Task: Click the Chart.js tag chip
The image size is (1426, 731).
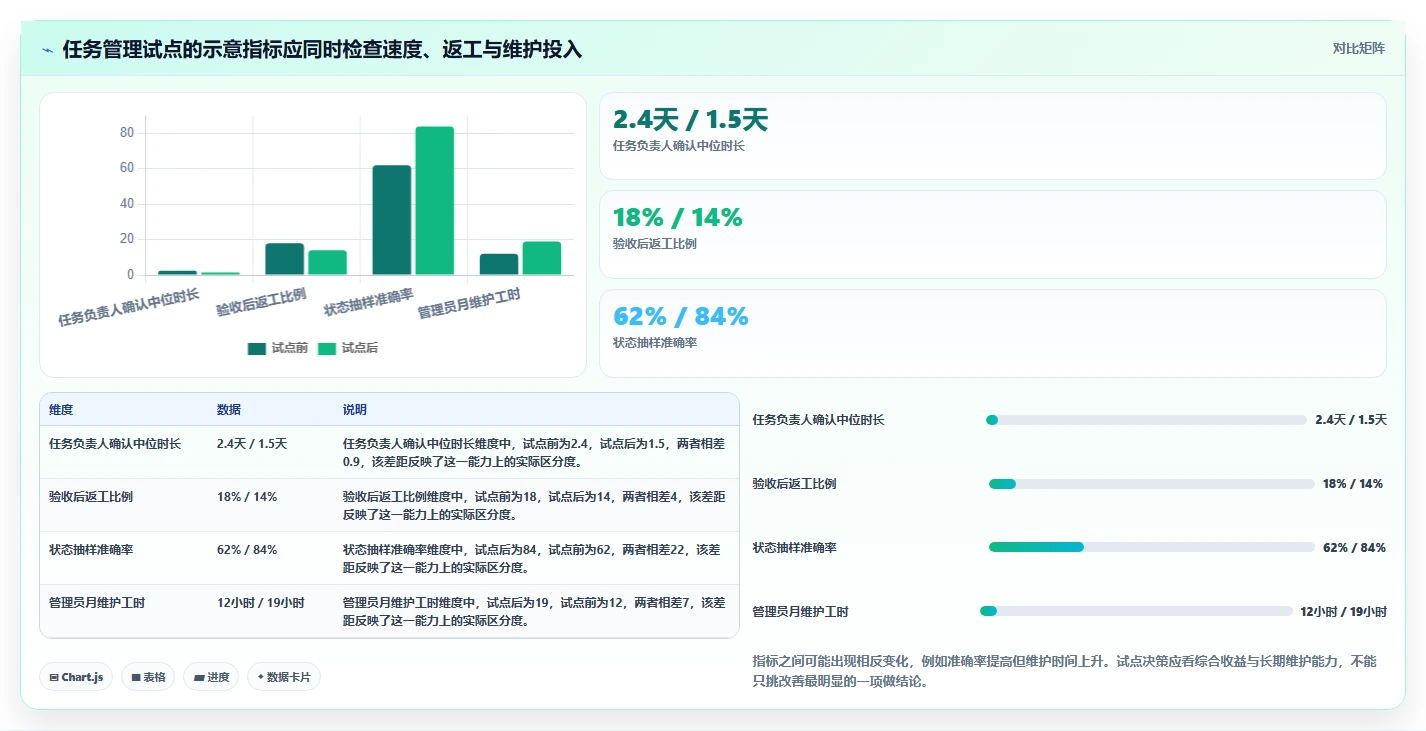Action: 77,677
